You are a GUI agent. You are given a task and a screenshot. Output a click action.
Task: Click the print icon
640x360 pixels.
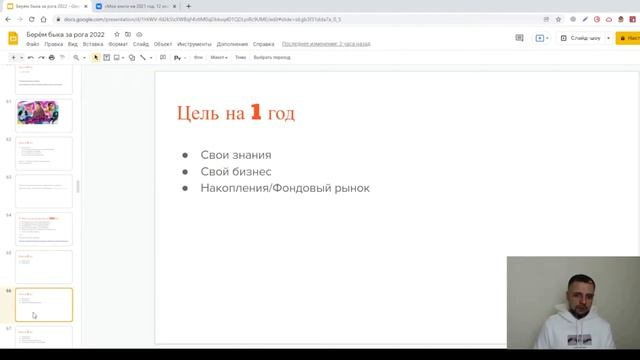[52, 58]
